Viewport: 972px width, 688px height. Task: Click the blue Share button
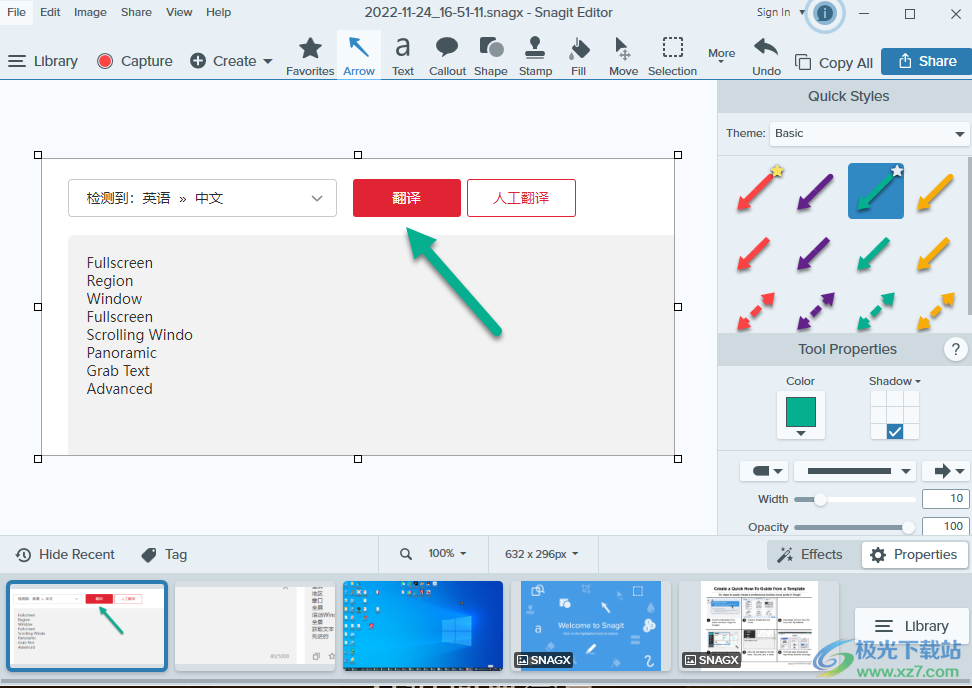(926, 61)
